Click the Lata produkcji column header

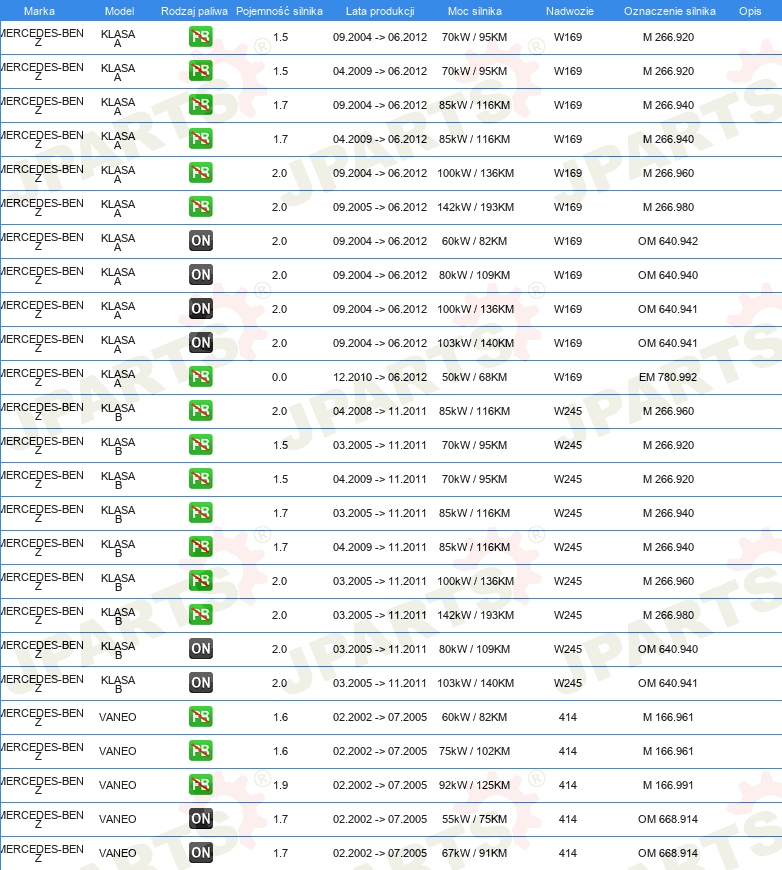click(x=380, y=11)
